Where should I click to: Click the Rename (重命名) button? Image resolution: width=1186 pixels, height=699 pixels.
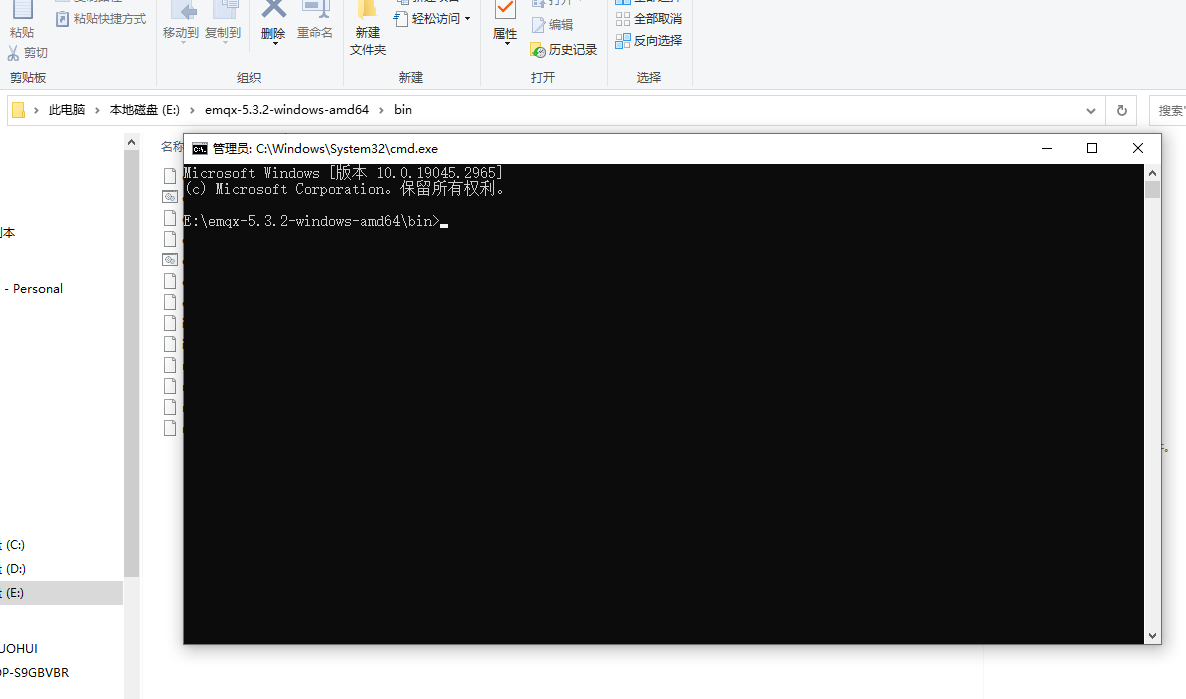point(315,21)
